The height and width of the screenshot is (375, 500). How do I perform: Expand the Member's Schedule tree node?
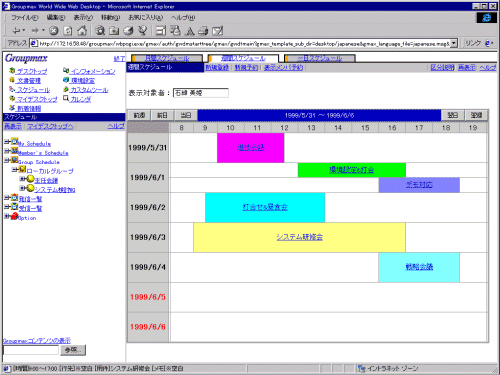coord(7,151)
